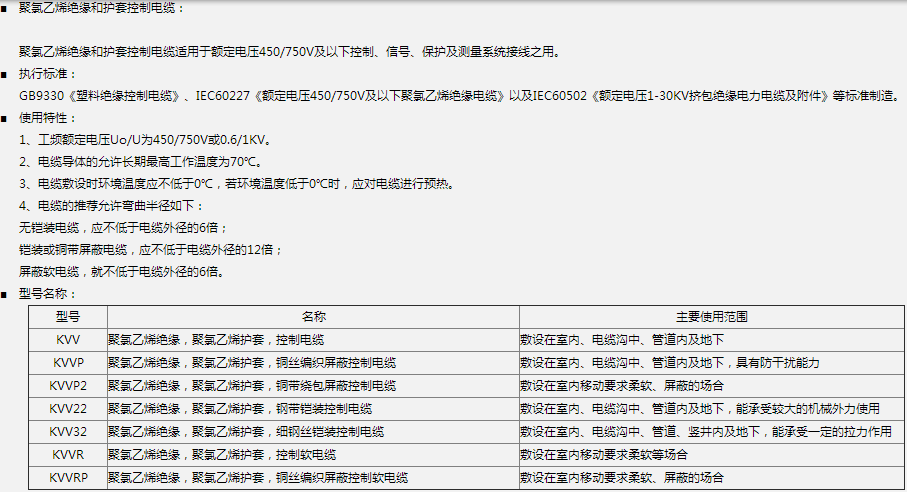
Task: Click the bullet beside the top 聚氯乙烯绝缘和护套控制电缆 heading
Action: (x=9, y=8)
